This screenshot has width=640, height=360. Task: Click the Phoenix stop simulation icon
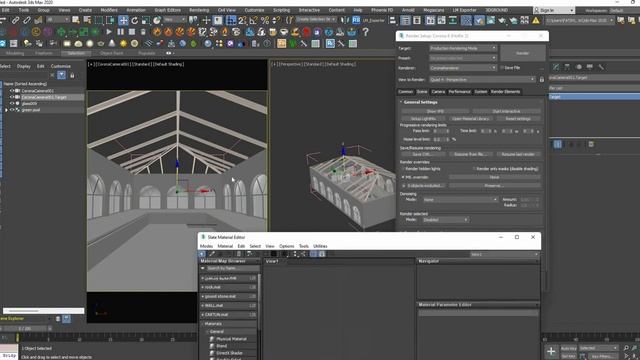[x=132, y=31]
